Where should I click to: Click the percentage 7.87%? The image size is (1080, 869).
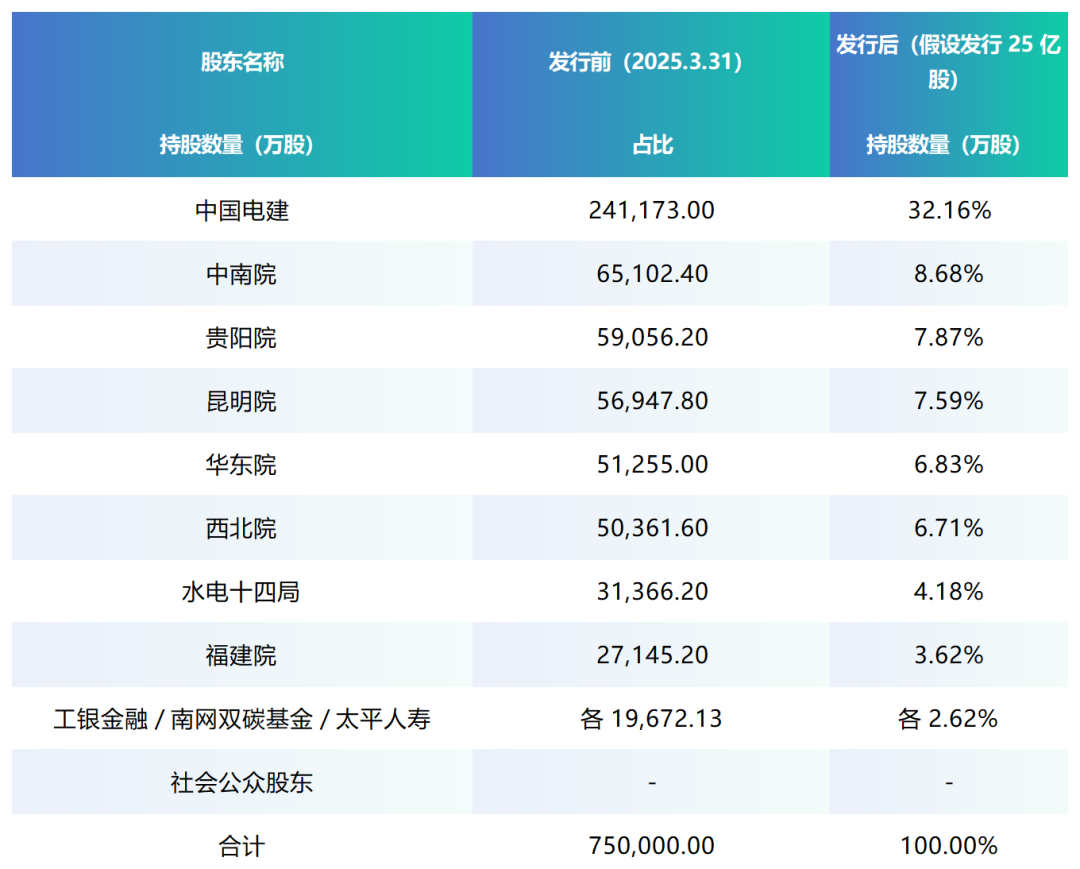[x=949, y=337]
